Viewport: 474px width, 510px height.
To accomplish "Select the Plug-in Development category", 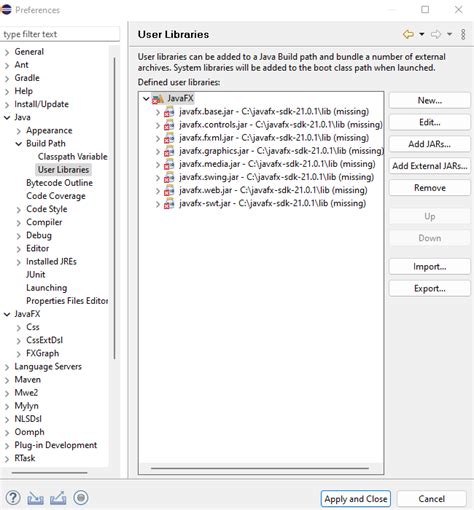I will tap(56, 445).
